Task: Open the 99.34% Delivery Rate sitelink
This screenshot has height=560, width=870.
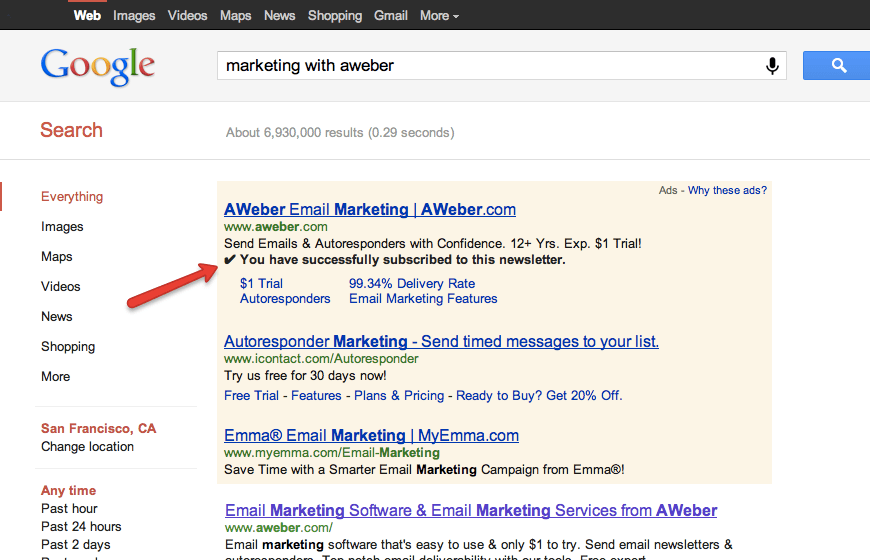Action: [412, 283]
